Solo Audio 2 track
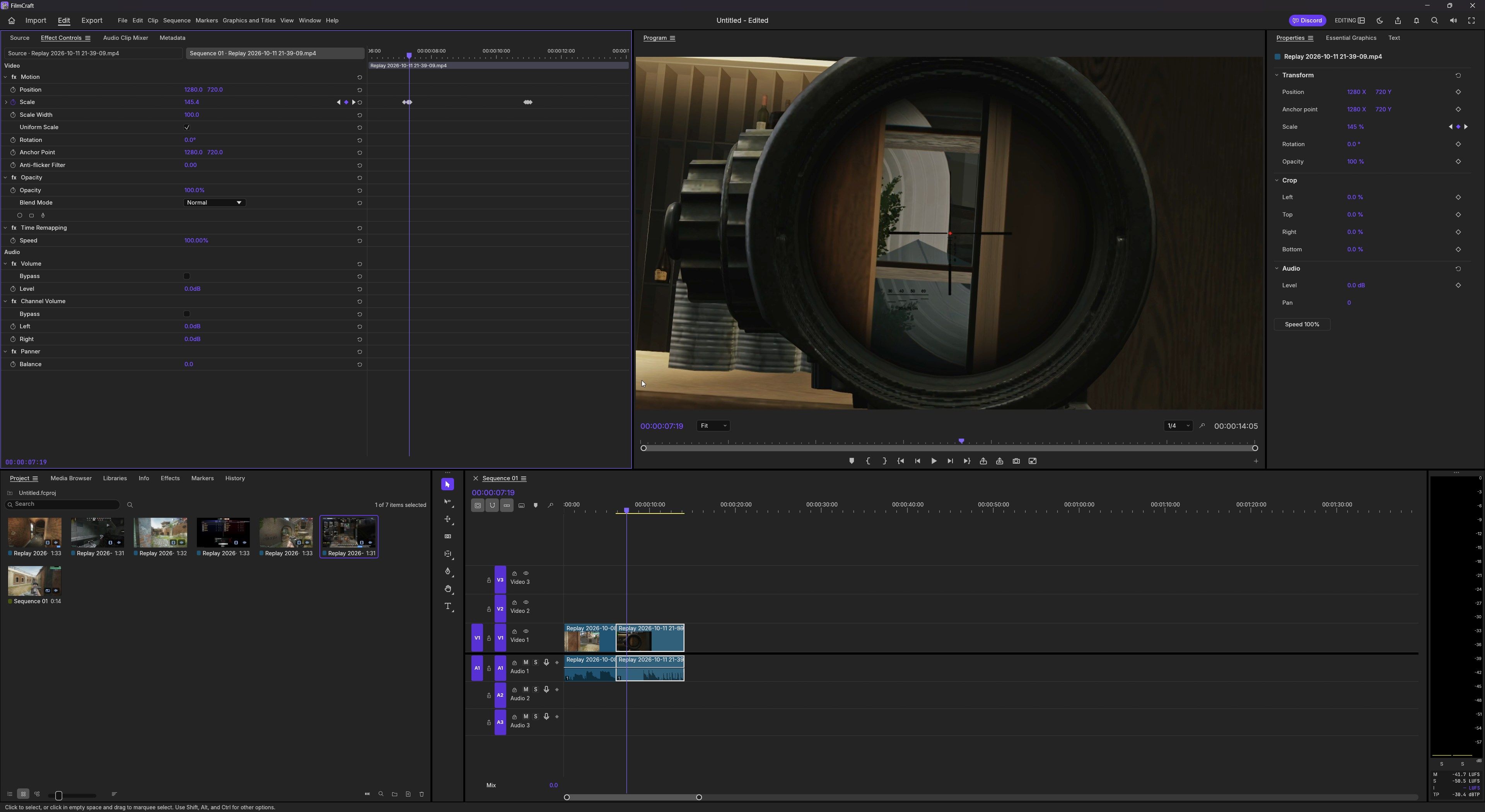The image size is (1485, 812). pyautogui.click(x=536, y=690)
